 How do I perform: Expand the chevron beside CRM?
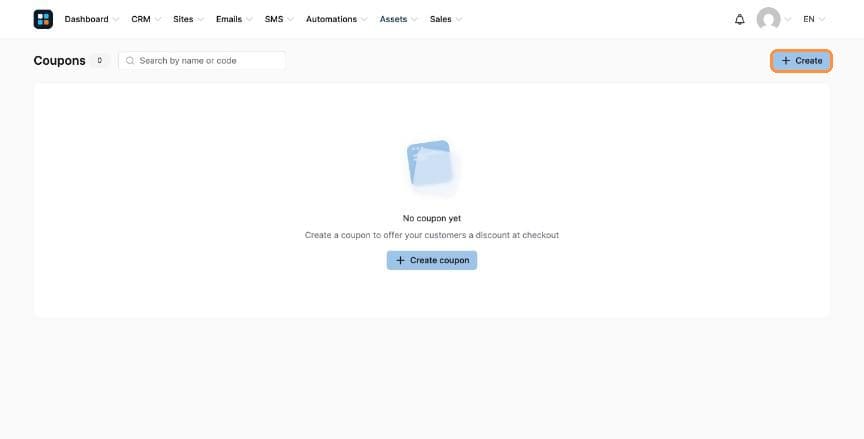pos(158,20)
